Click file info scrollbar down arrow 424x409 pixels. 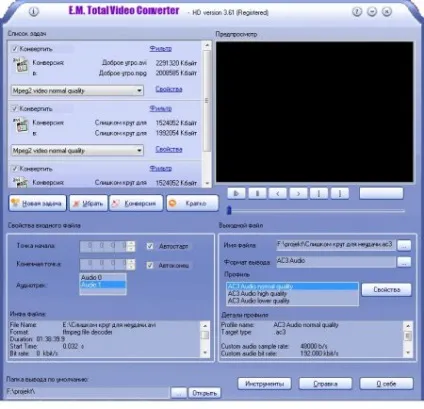click(x=205, y=353)
